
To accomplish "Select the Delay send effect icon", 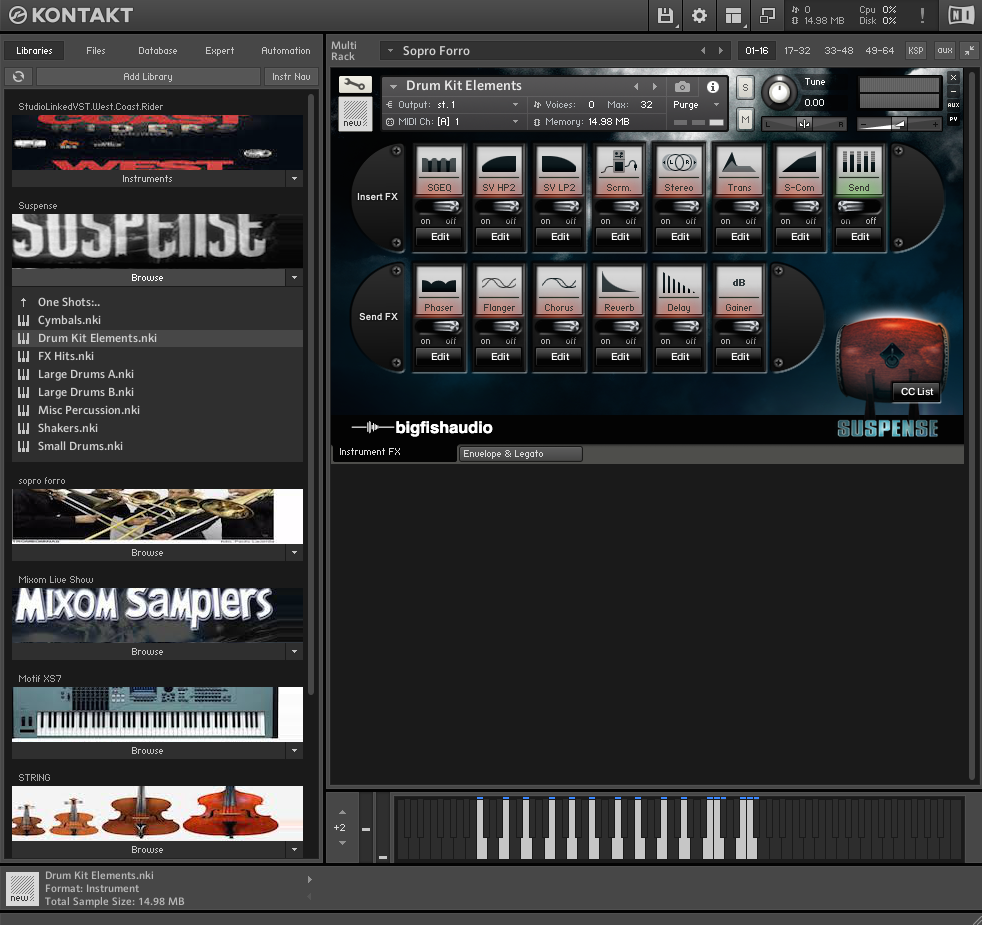I will [x=679, y=291].
